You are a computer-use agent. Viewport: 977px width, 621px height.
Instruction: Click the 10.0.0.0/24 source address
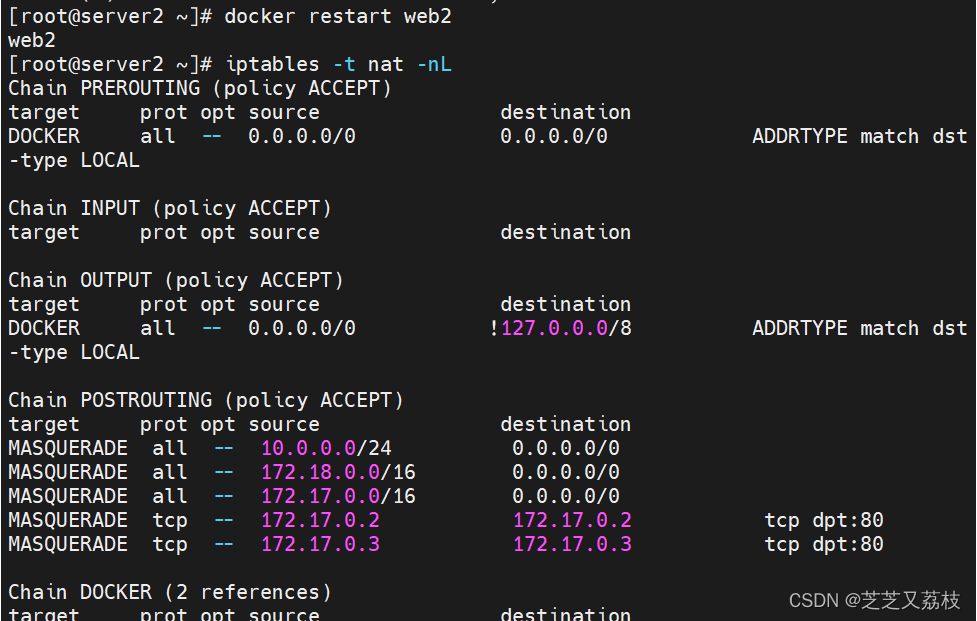[x=326, y=449]
